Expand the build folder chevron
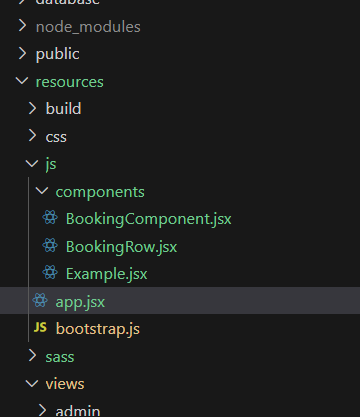 coord(32,108)
